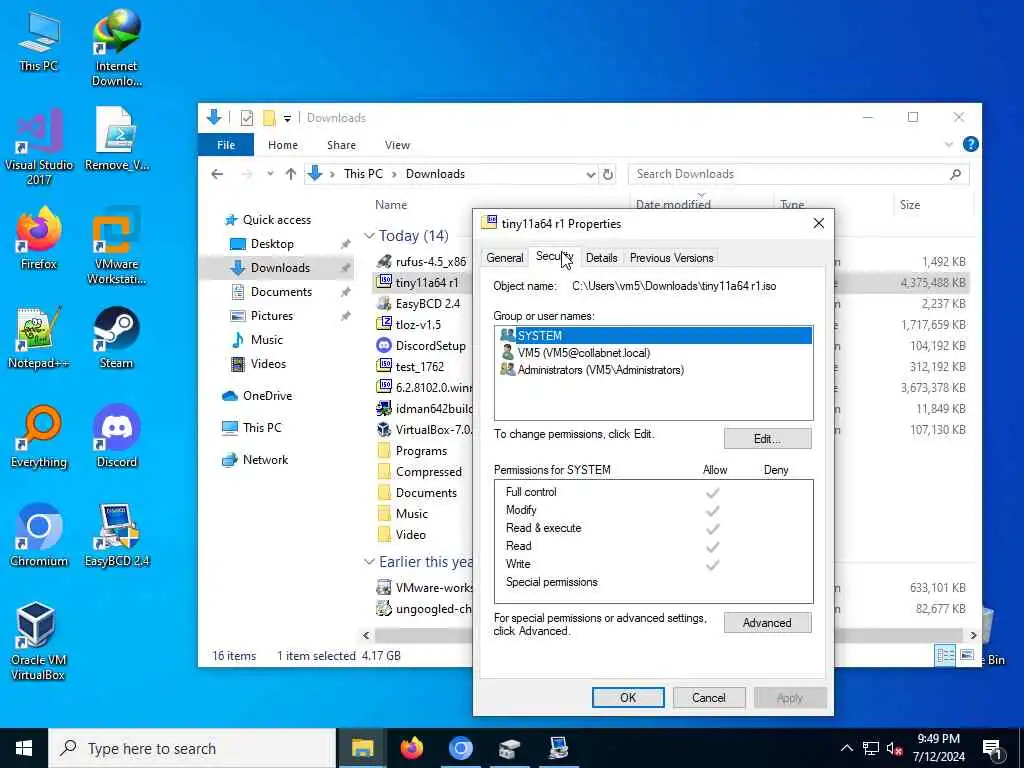The height and width of the screenshot is (768, 1024).
Task: Click network icon in system tray
Action: coord(871,748)
